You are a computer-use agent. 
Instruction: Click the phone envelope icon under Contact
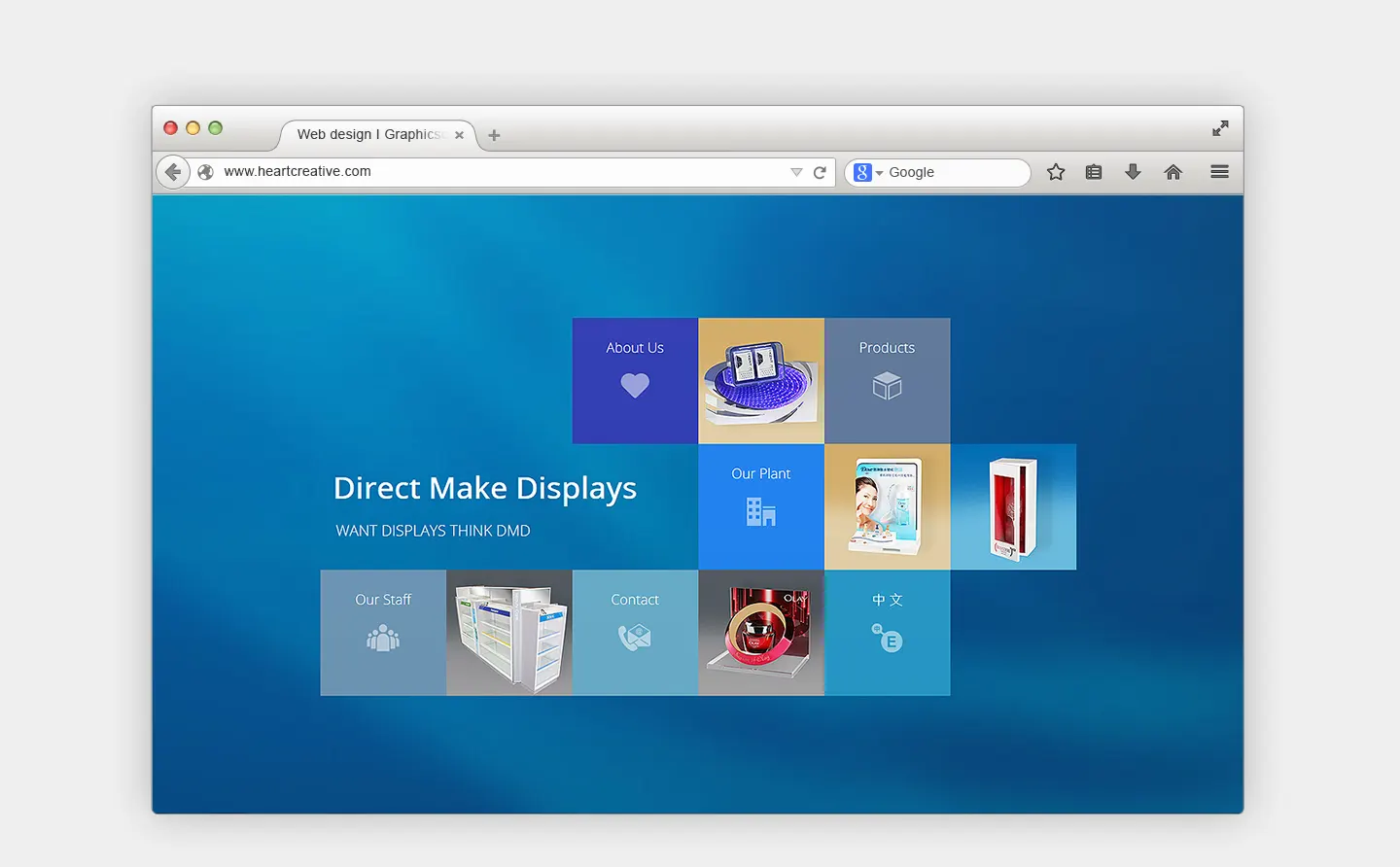635,638
